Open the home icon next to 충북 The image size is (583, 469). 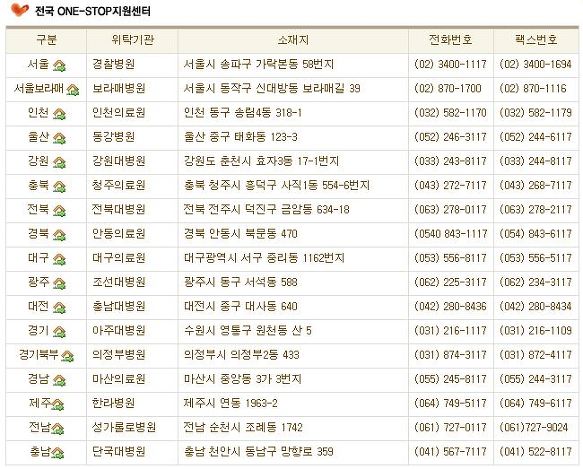59,187
